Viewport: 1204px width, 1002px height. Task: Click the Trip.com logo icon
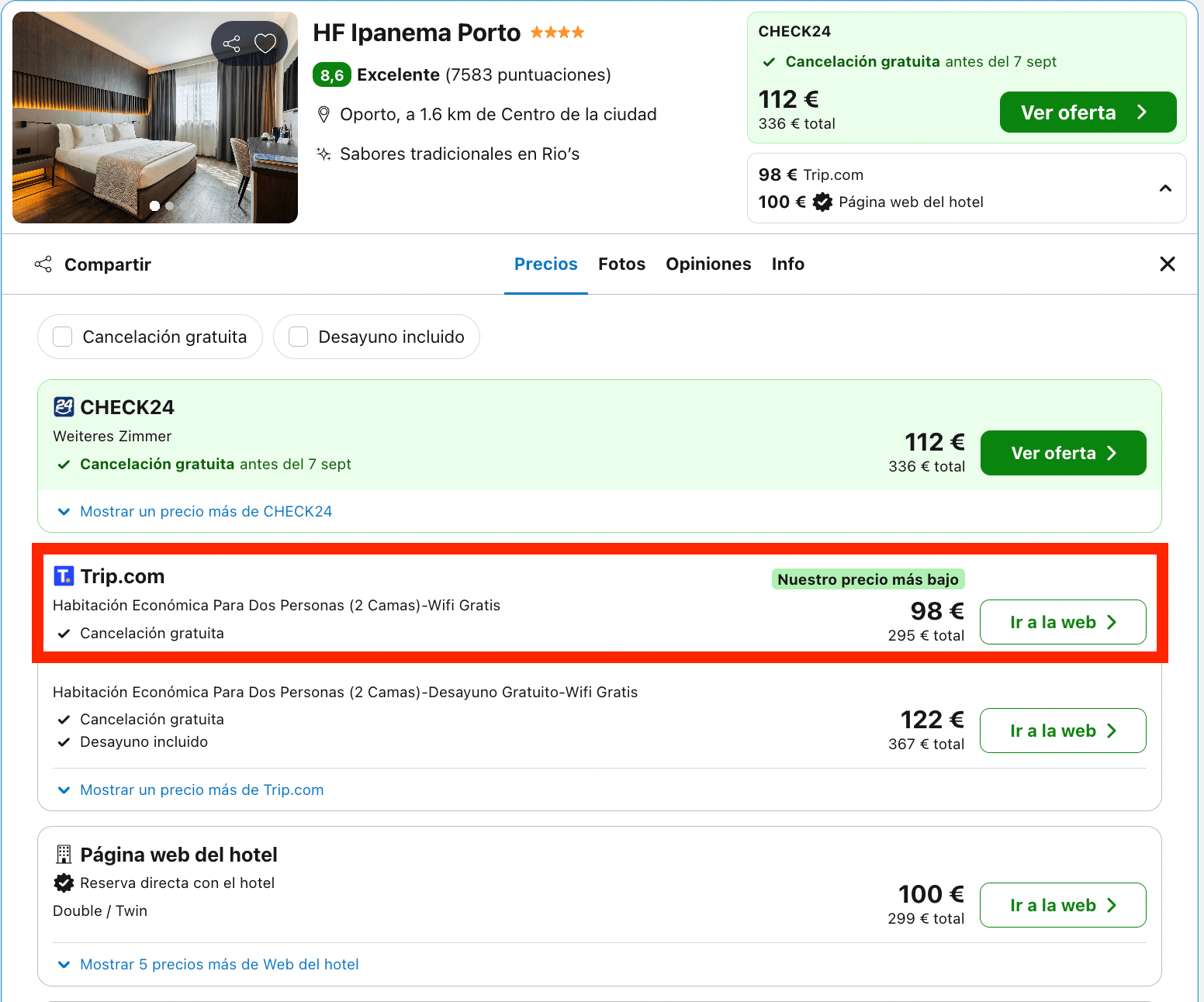pos(64,576)
